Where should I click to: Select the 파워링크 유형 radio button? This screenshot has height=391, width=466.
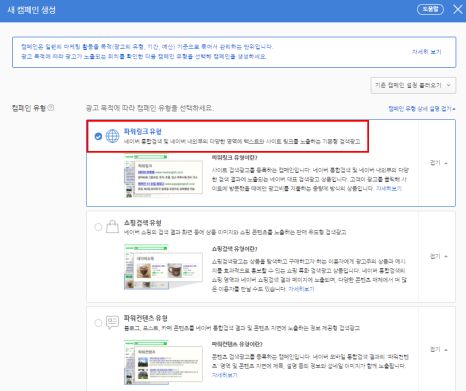pos(98,136)
